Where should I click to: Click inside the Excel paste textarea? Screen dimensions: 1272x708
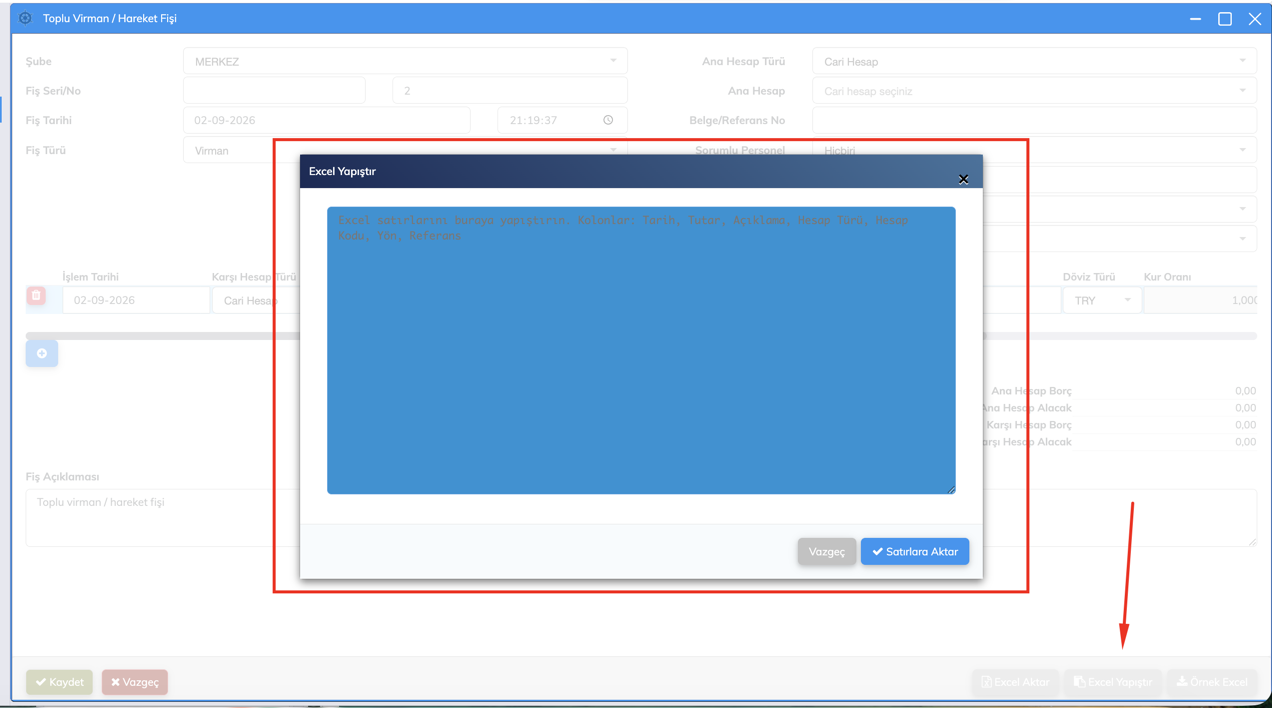coord(641,350)
